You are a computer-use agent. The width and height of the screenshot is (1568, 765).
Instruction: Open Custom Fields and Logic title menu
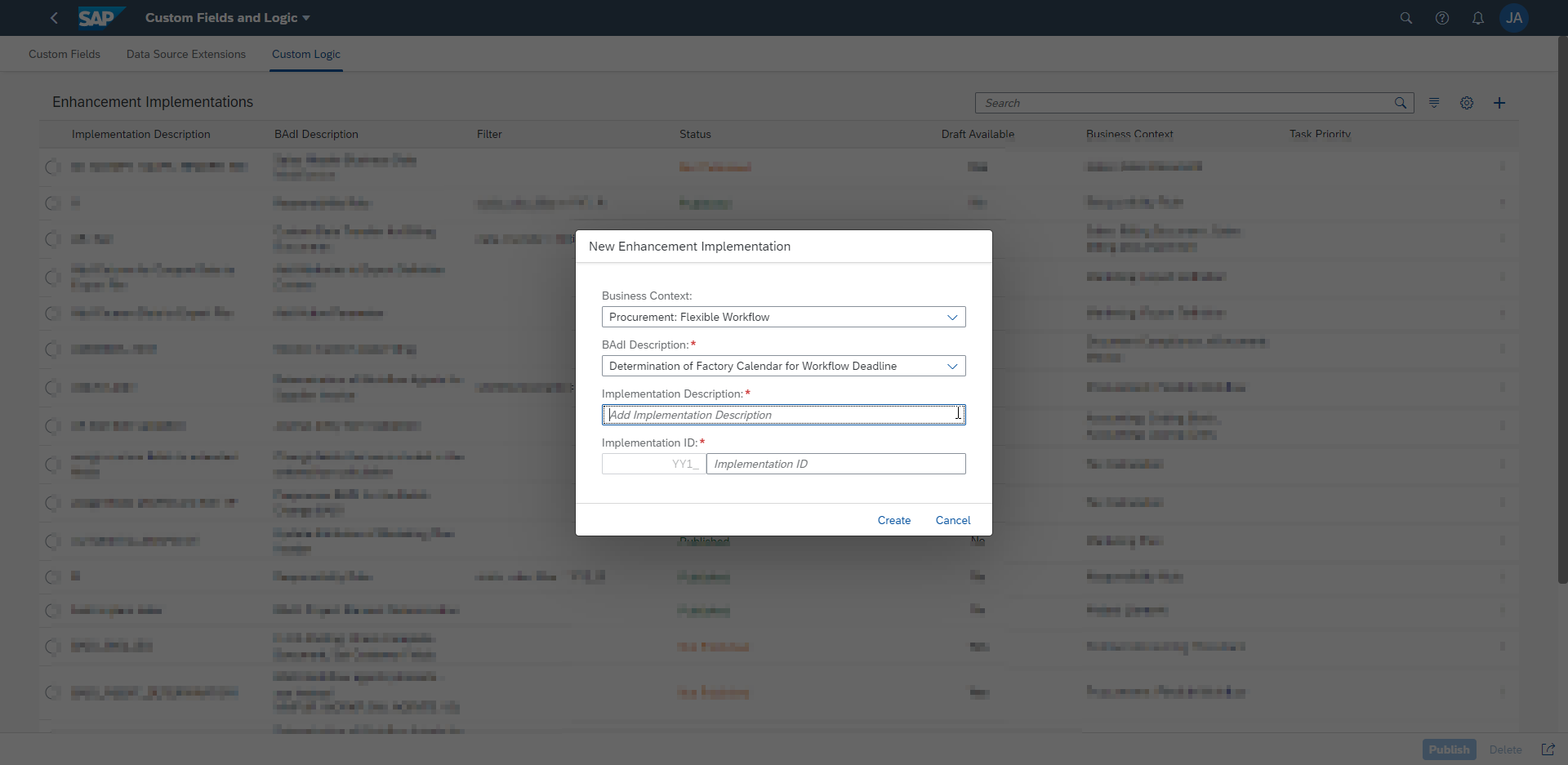(x=227, y=18)
